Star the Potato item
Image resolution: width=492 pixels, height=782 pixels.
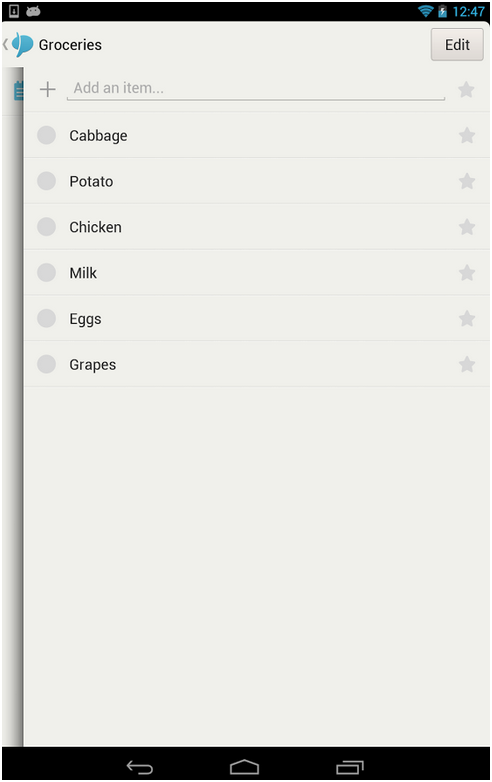[x=467, y=181]
